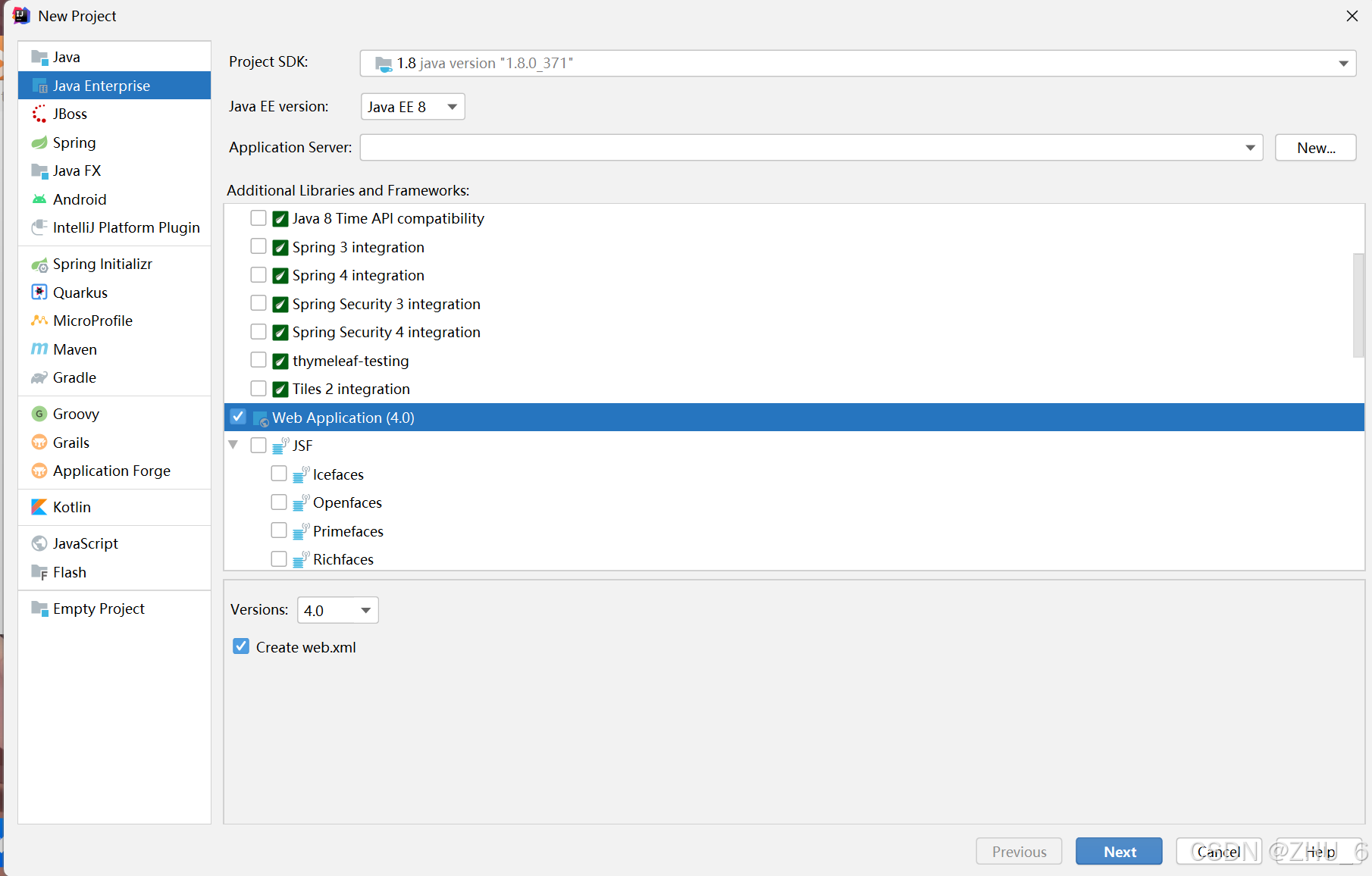The image size is (1372, 876).
Task: Click the IntelliJ Platform Plugin icon
Action: (39, 228)
